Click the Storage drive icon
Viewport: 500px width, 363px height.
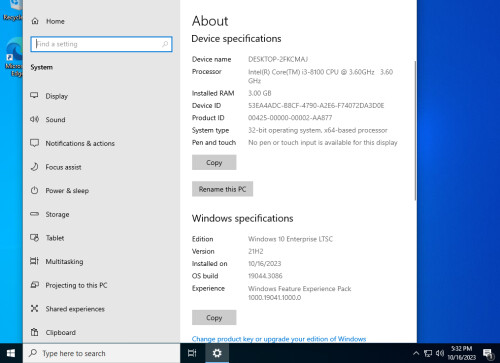point(34,214)
